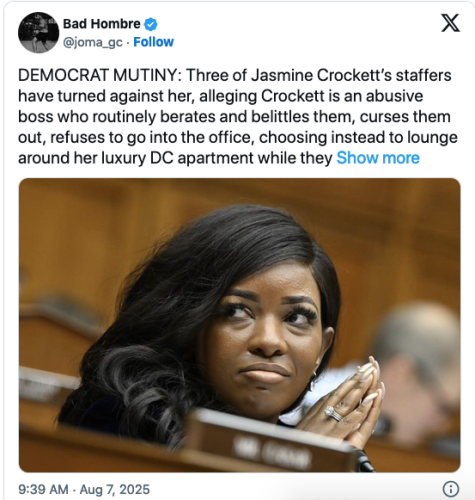This screenshot has height=500, width=475.
Task: Visit the @joma_gc handle link
Action: point(93,43)
